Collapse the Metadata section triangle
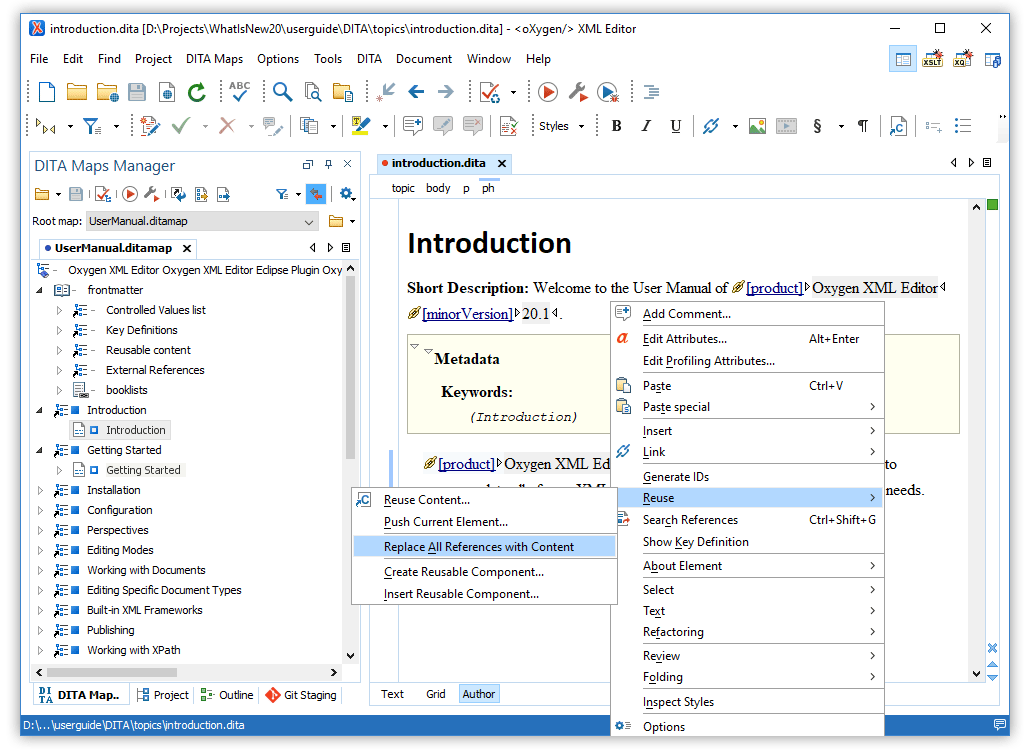 pyautogui.click(x=428, y=351)
